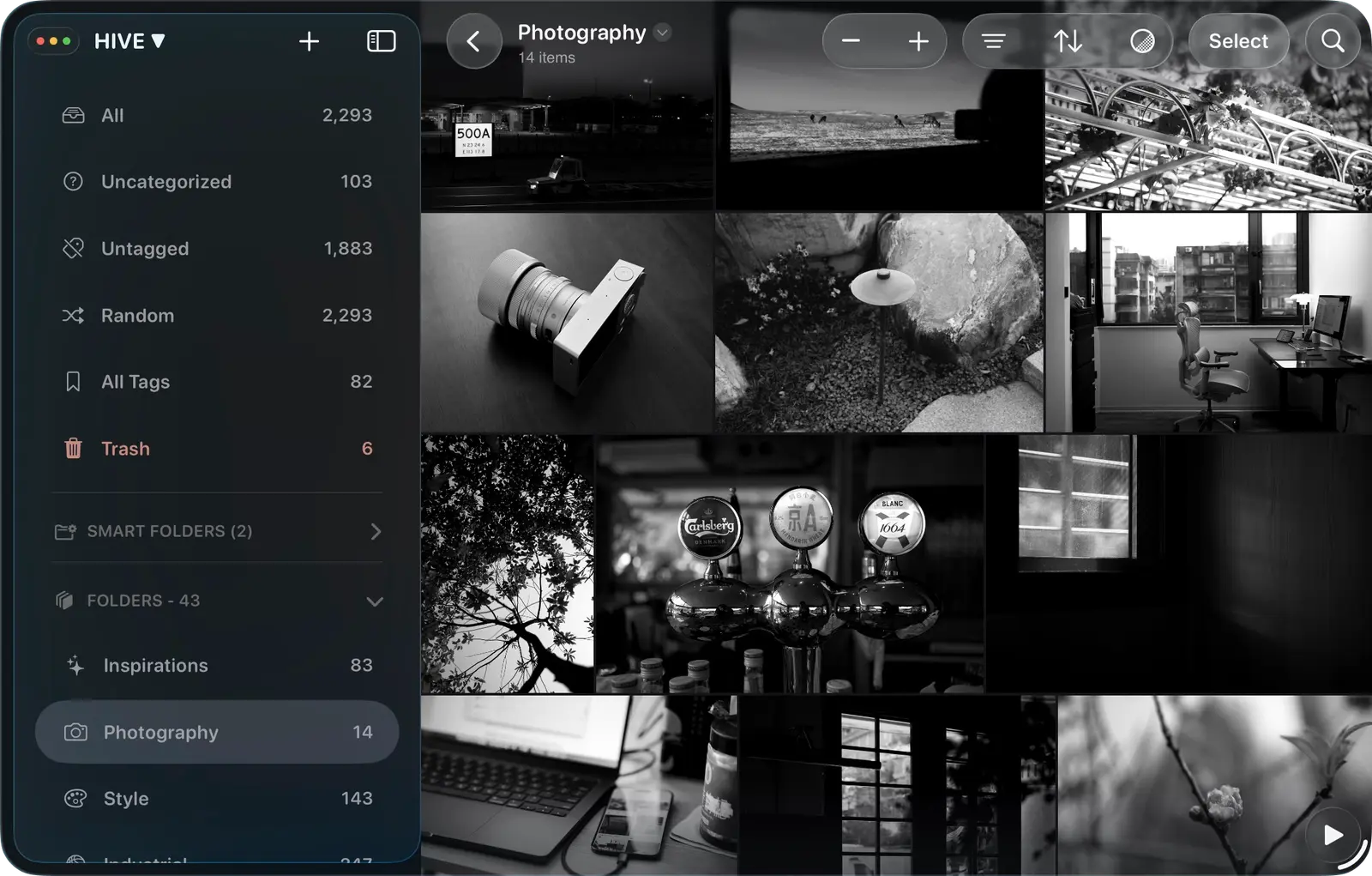Toggle the sidebar panel visibility
This screenshot has height=876, width=1372.
(x=381, y=41)
